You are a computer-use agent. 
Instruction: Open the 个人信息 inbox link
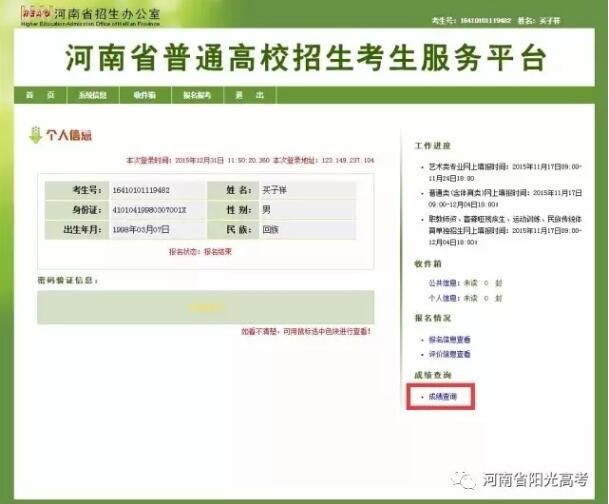pyautogui.click(x=444, y=298)
